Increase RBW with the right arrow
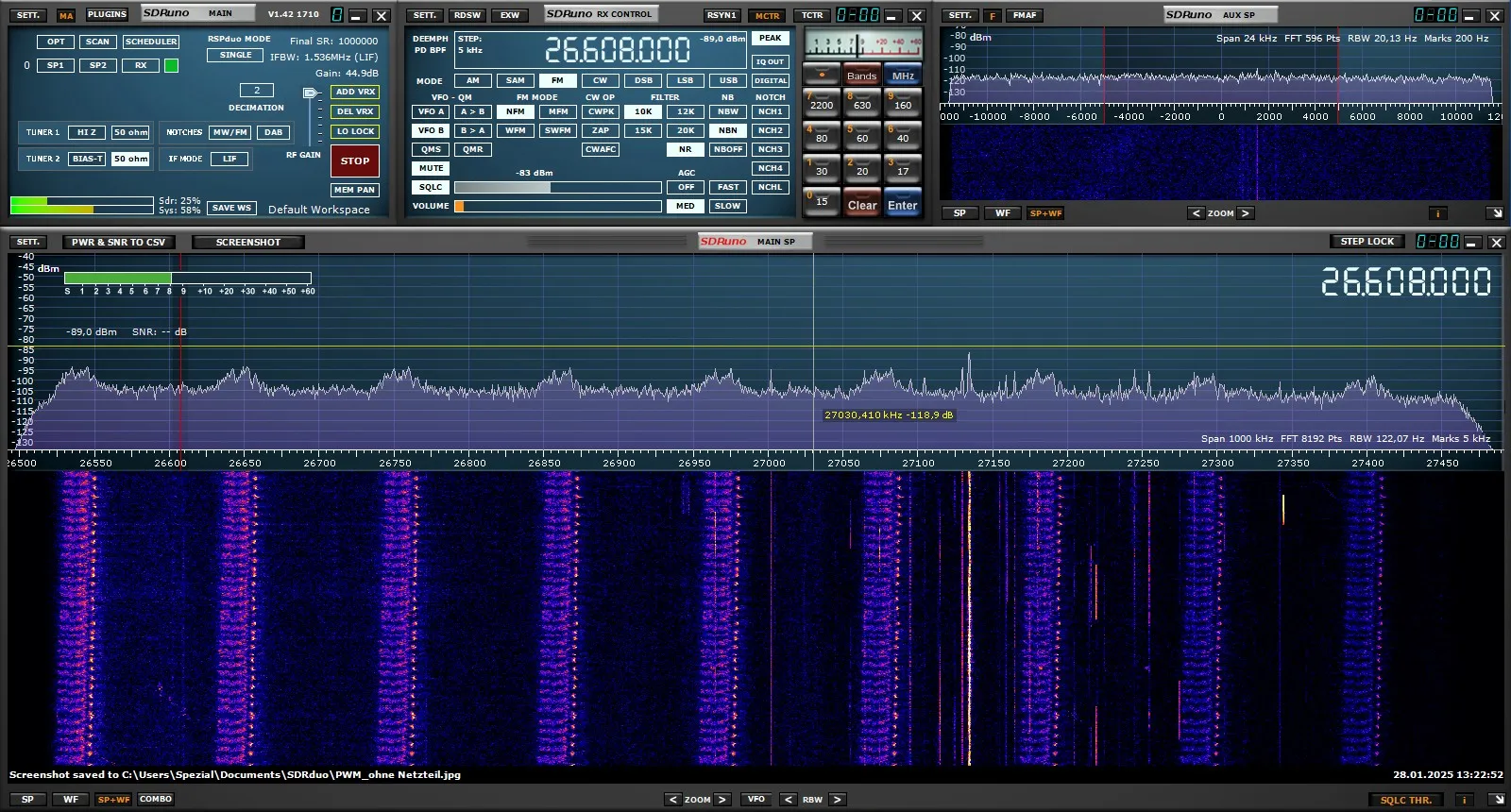 pos(836,800)
